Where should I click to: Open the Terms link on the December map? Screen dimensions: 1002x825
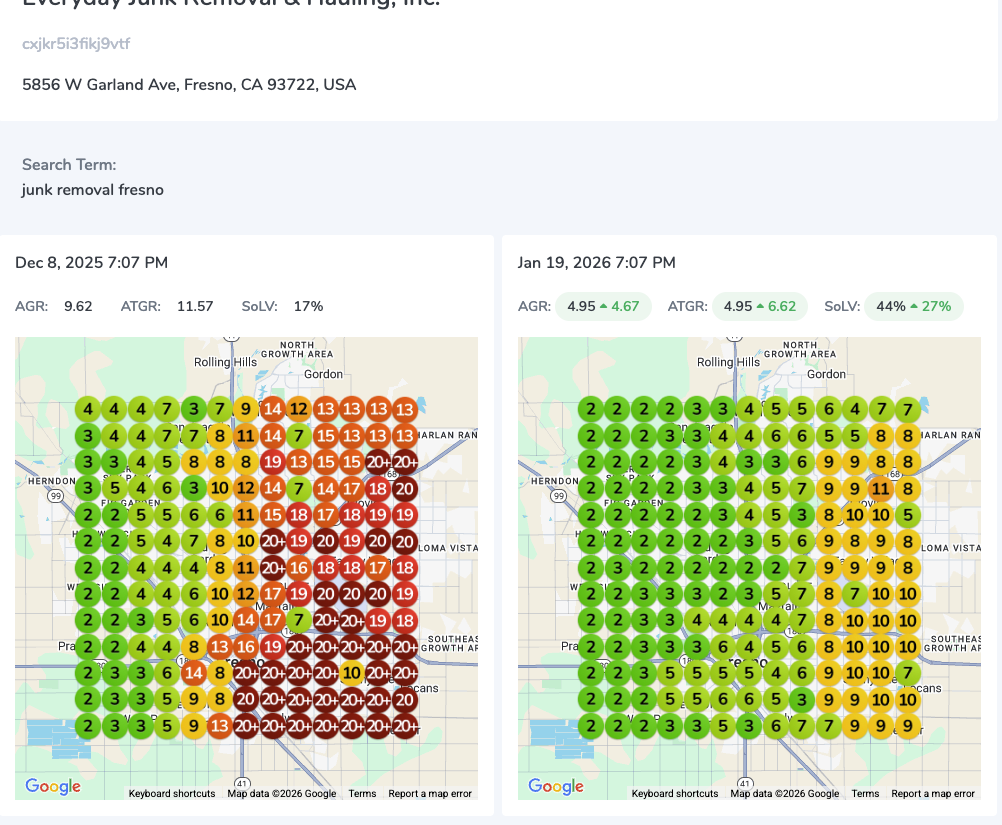pos(362,793)
